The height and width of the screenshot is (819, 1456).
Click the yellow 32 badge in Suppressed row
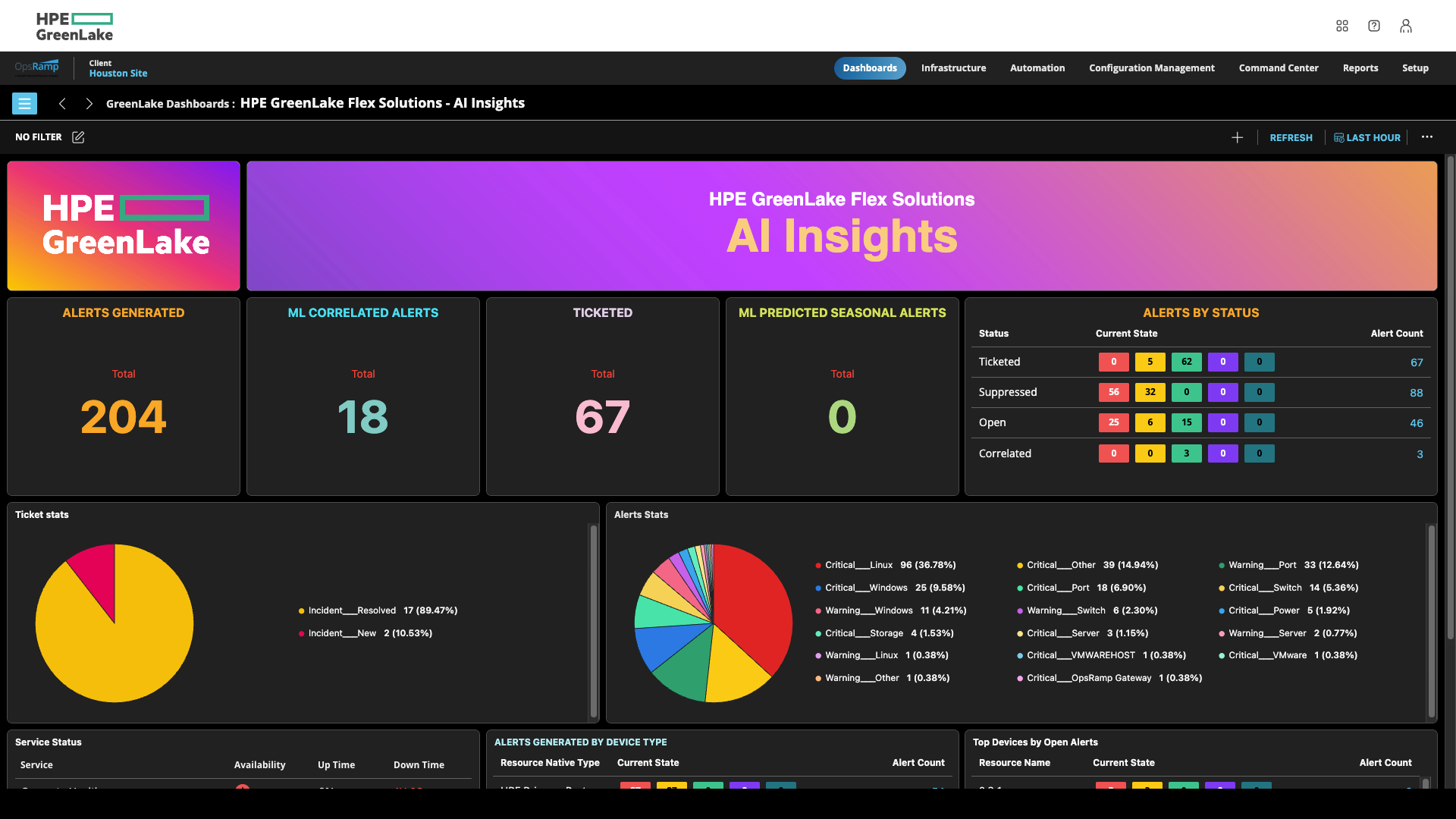[x=1150, y=392]
